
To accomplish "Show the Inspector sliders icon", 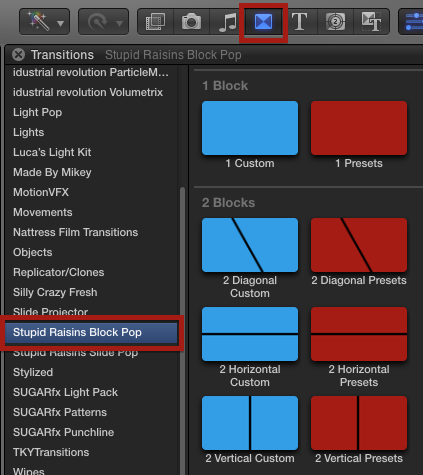I will [412, 22].
